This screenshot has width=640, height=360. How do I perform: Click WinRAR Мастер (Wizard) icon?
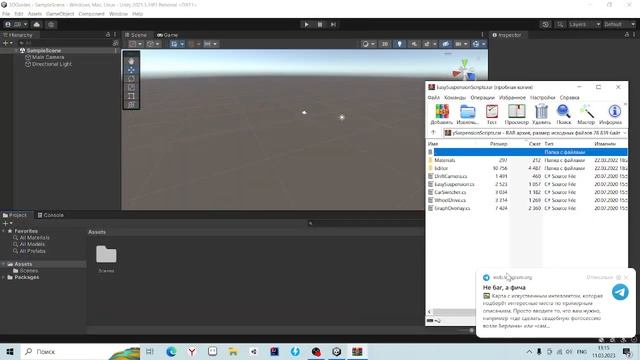586,114
